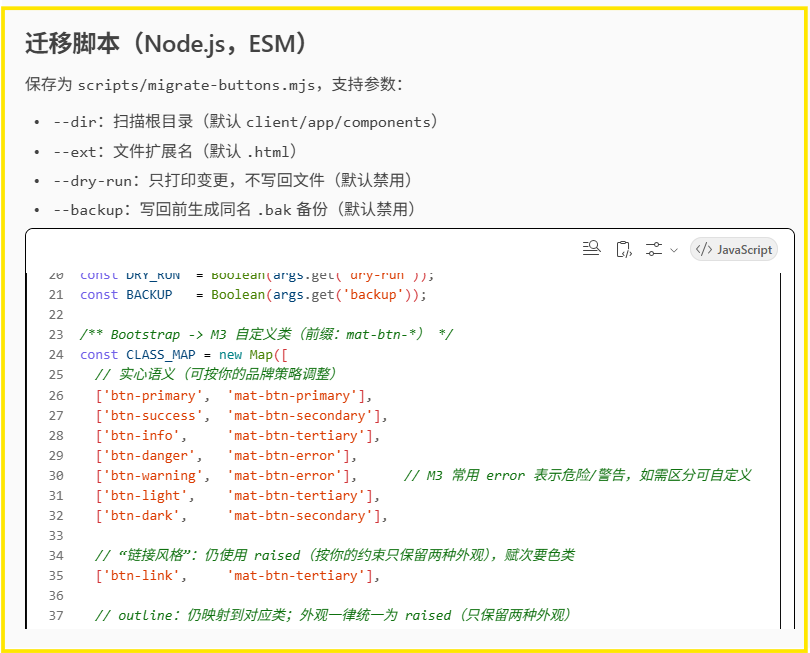Image resolution: width=810 pixels, height=653 pixels.
Task: Click the JavaScript language badge
Action: (x=734, y=250)
